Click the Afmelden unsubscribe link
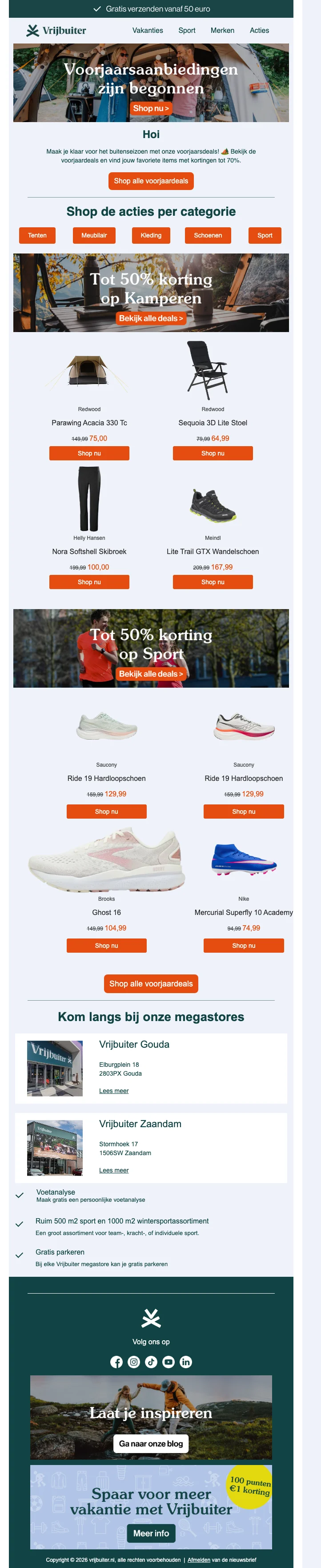Screen dimensions: 321x1568 [199, 1560]
